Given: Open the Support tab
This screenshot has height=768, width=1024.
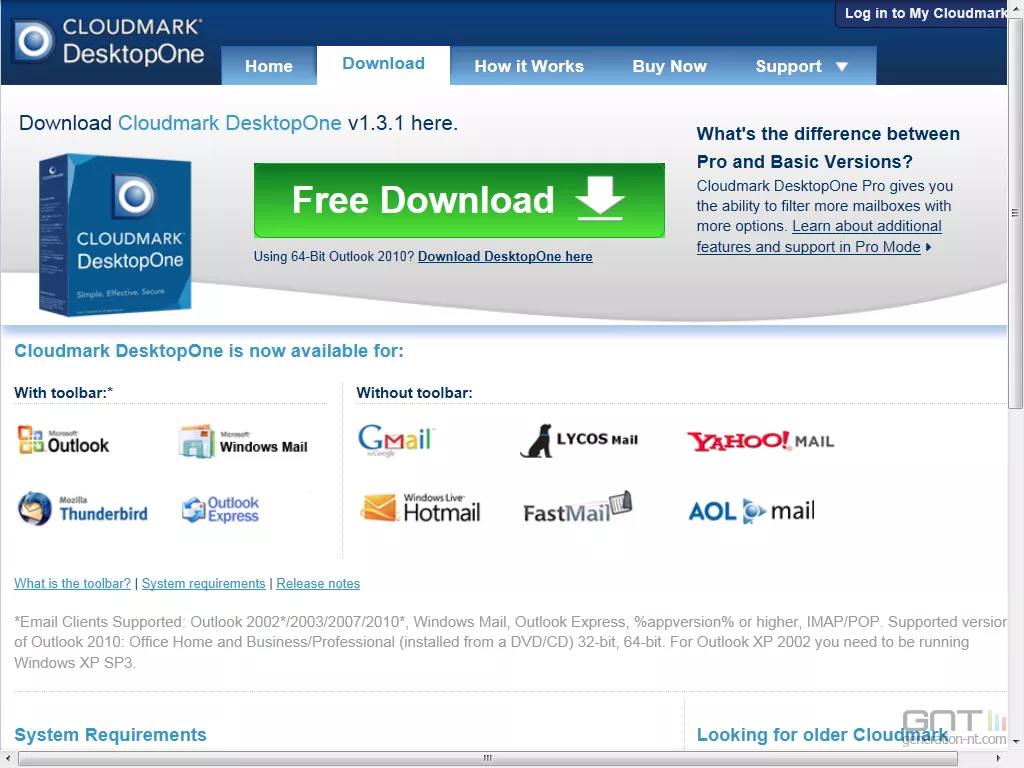Looking at the screenshot, I should tap(802, 66).
